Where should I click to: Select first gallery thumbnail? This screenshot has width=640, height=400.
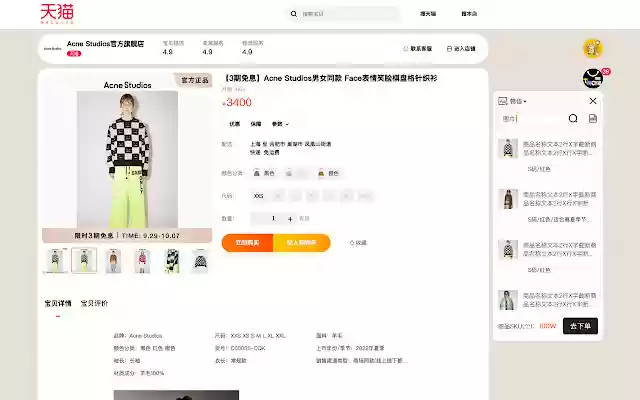55,260
